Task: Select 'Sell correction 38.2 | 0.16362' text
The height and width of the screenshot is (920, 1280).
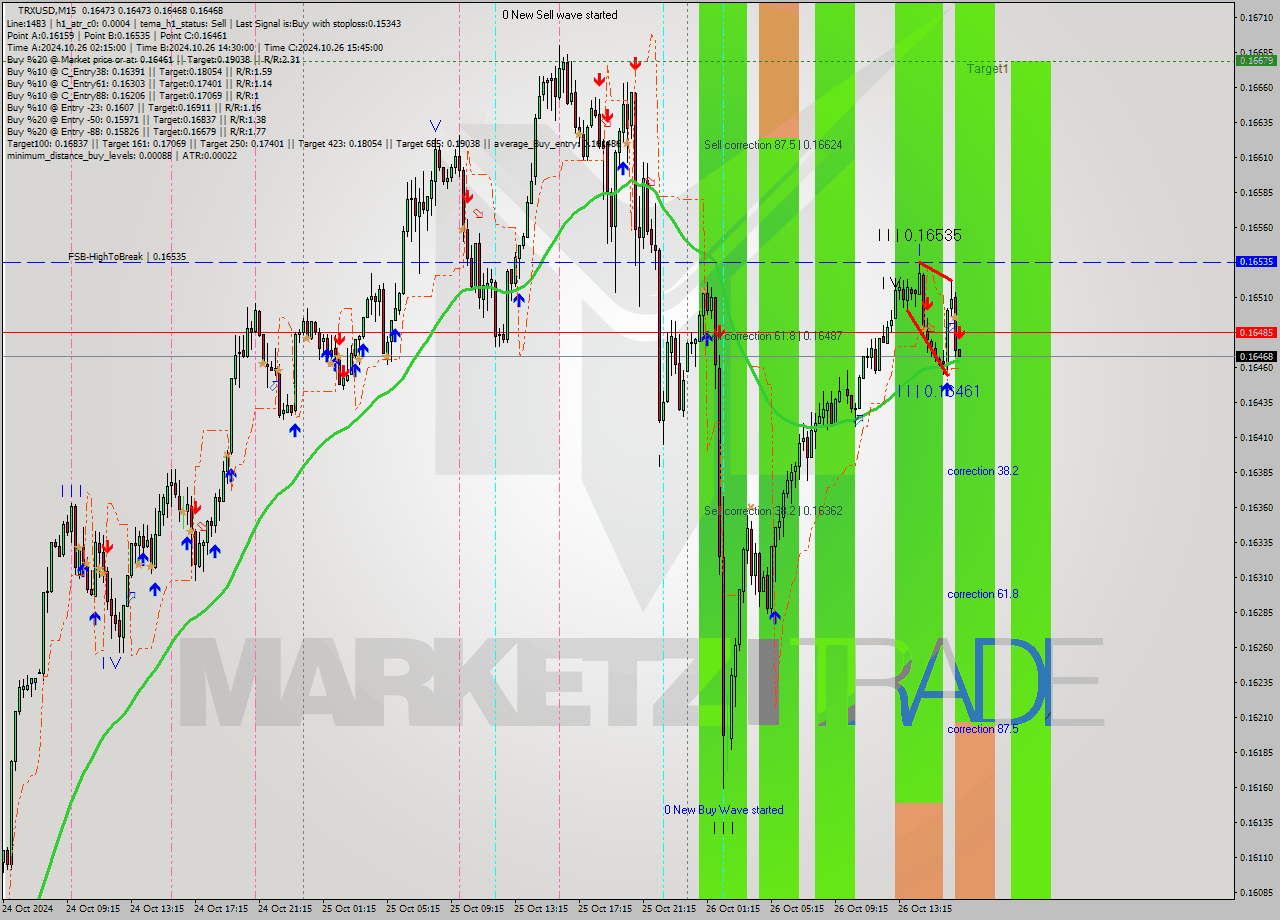Action: (773, 511)
